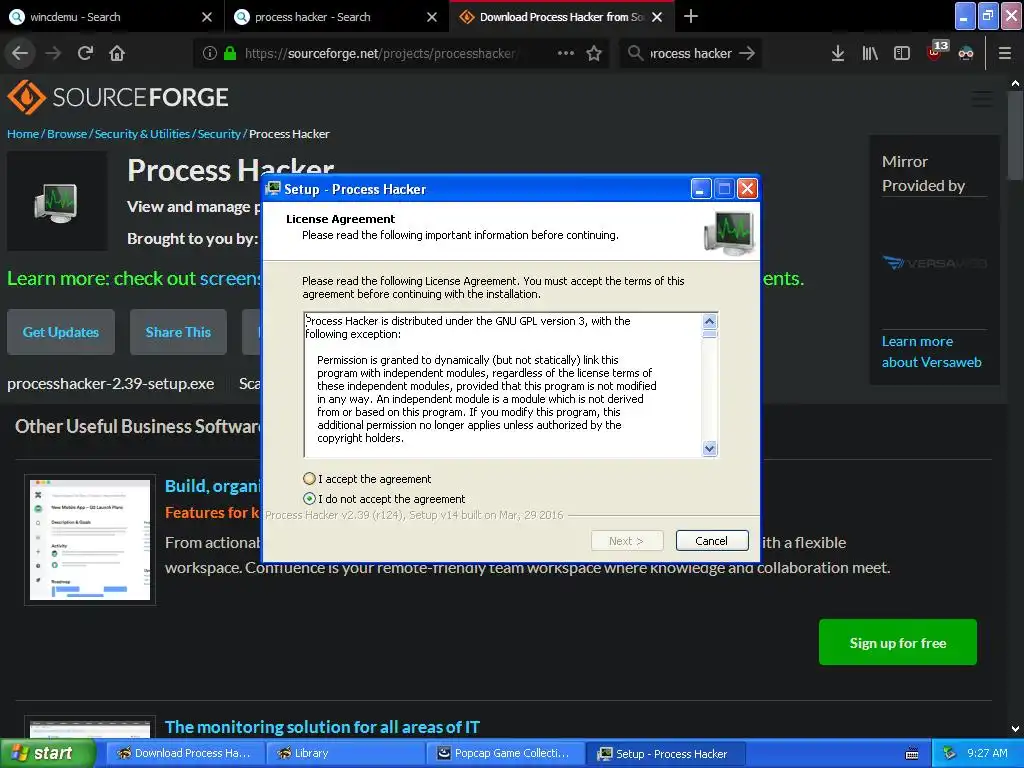Click the search go arrow

[747, 53]
